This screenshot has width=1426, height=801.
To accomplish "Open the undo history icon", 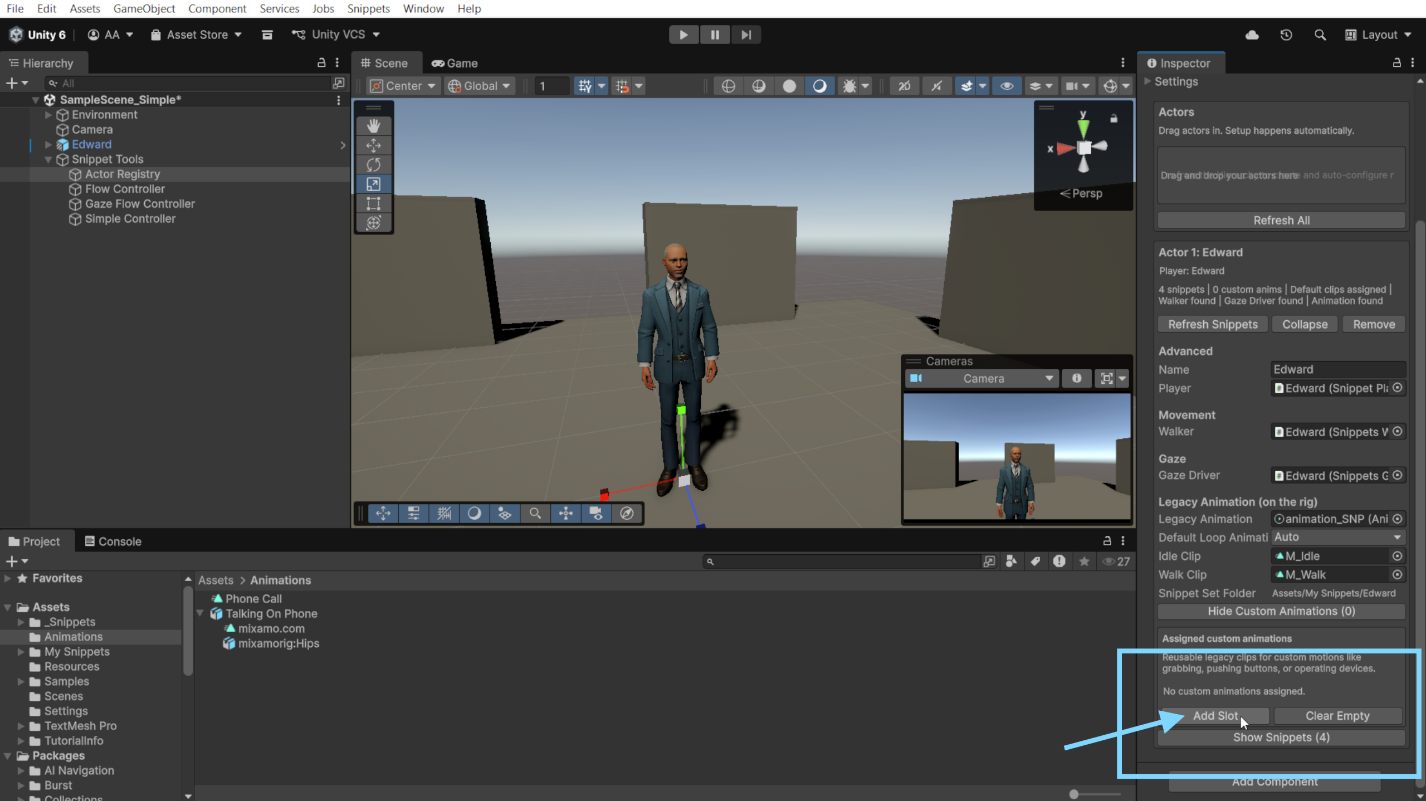I will pyautogui.click(x=1286, y=35).
